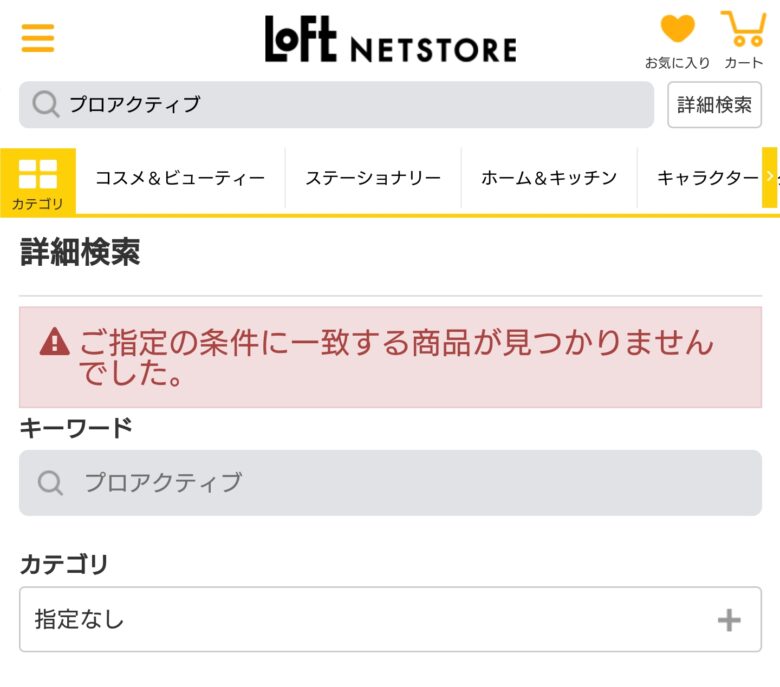Click the warning triangle icon in the error banner
This screenshot has width=780, height=687.
54,343
